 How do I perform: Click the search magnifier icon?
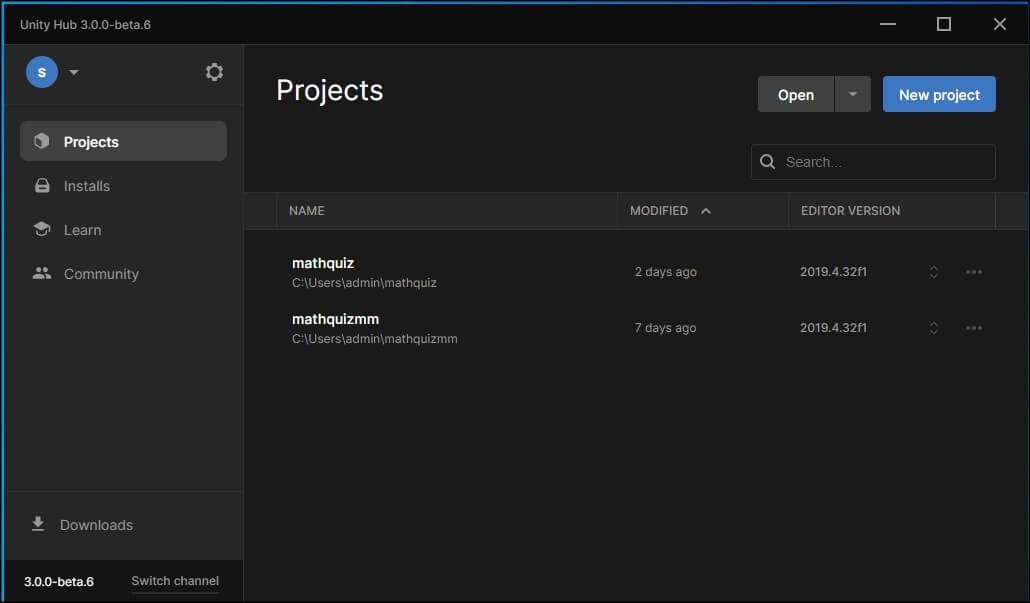[767, 162]
